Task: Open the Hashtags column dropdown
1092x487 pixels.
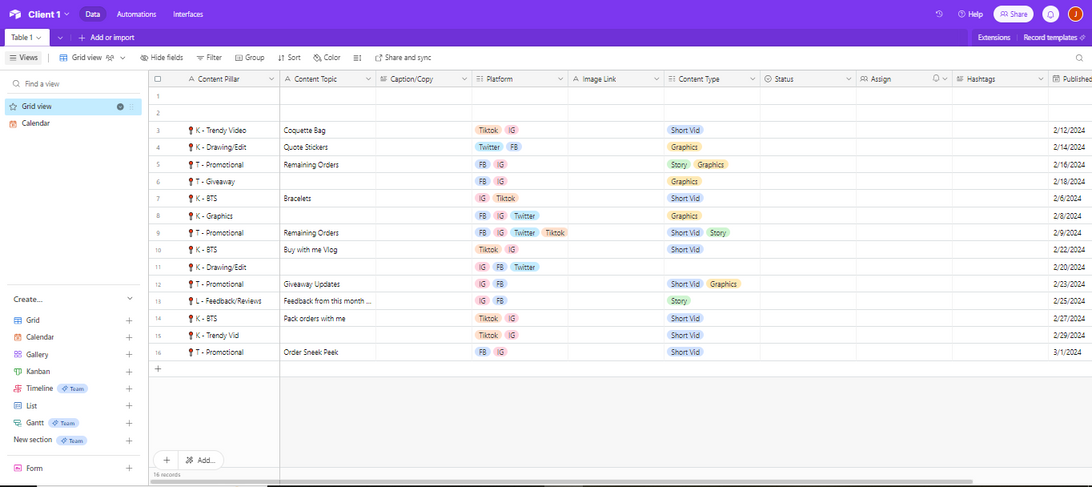Action: coord(1040,79)
